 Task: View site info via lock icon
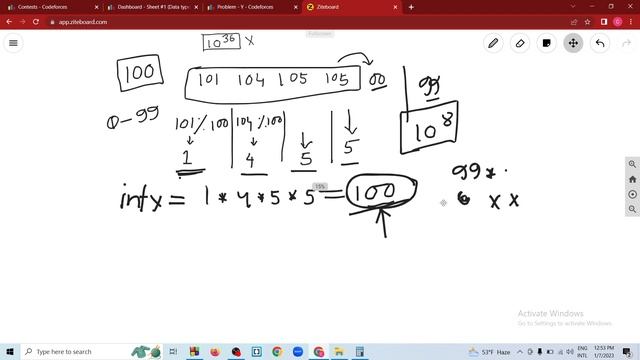click(x=52, y=22)
